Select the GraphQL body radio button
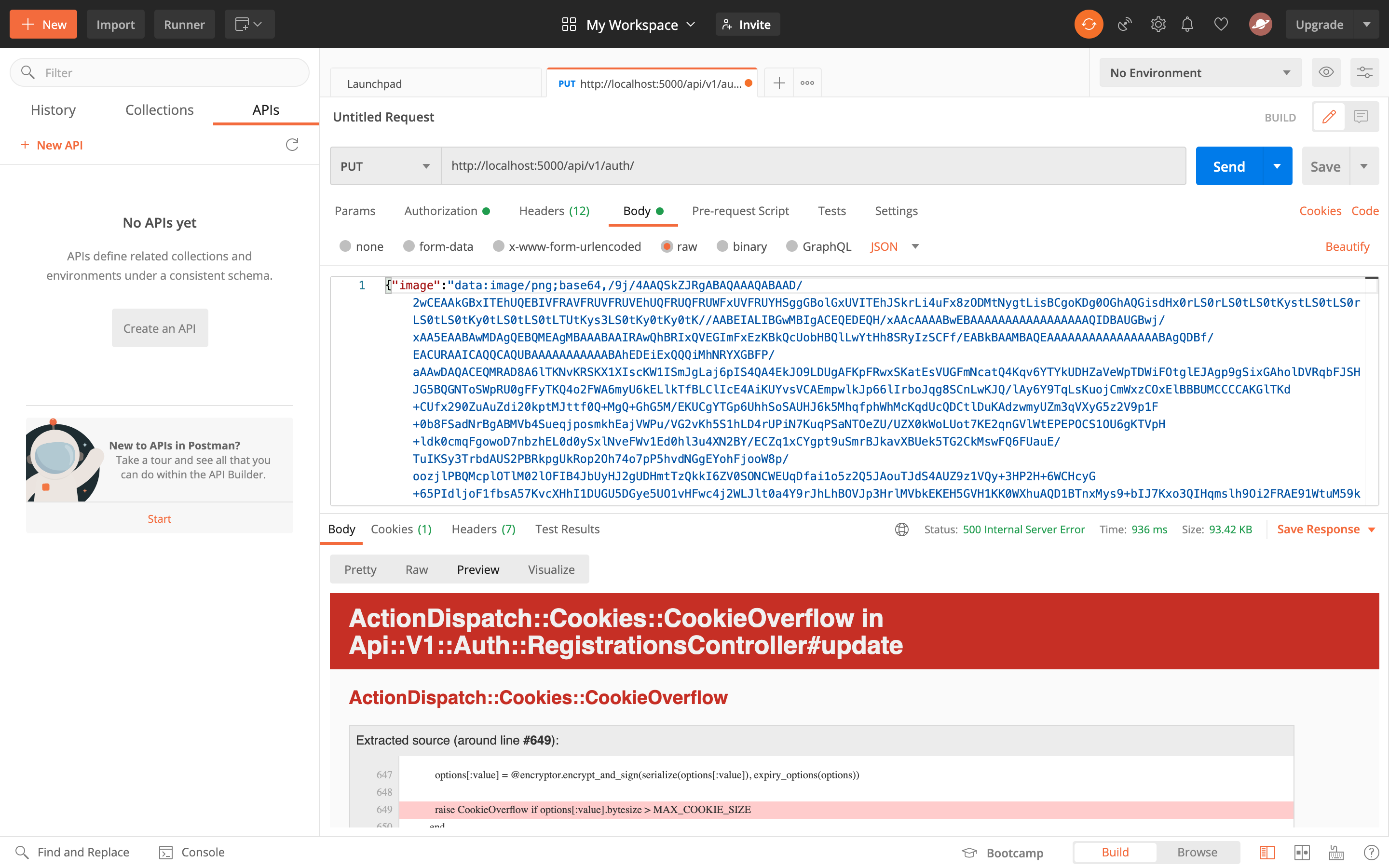The width and height of the screenshot is (1389, 868). (791, 246)
